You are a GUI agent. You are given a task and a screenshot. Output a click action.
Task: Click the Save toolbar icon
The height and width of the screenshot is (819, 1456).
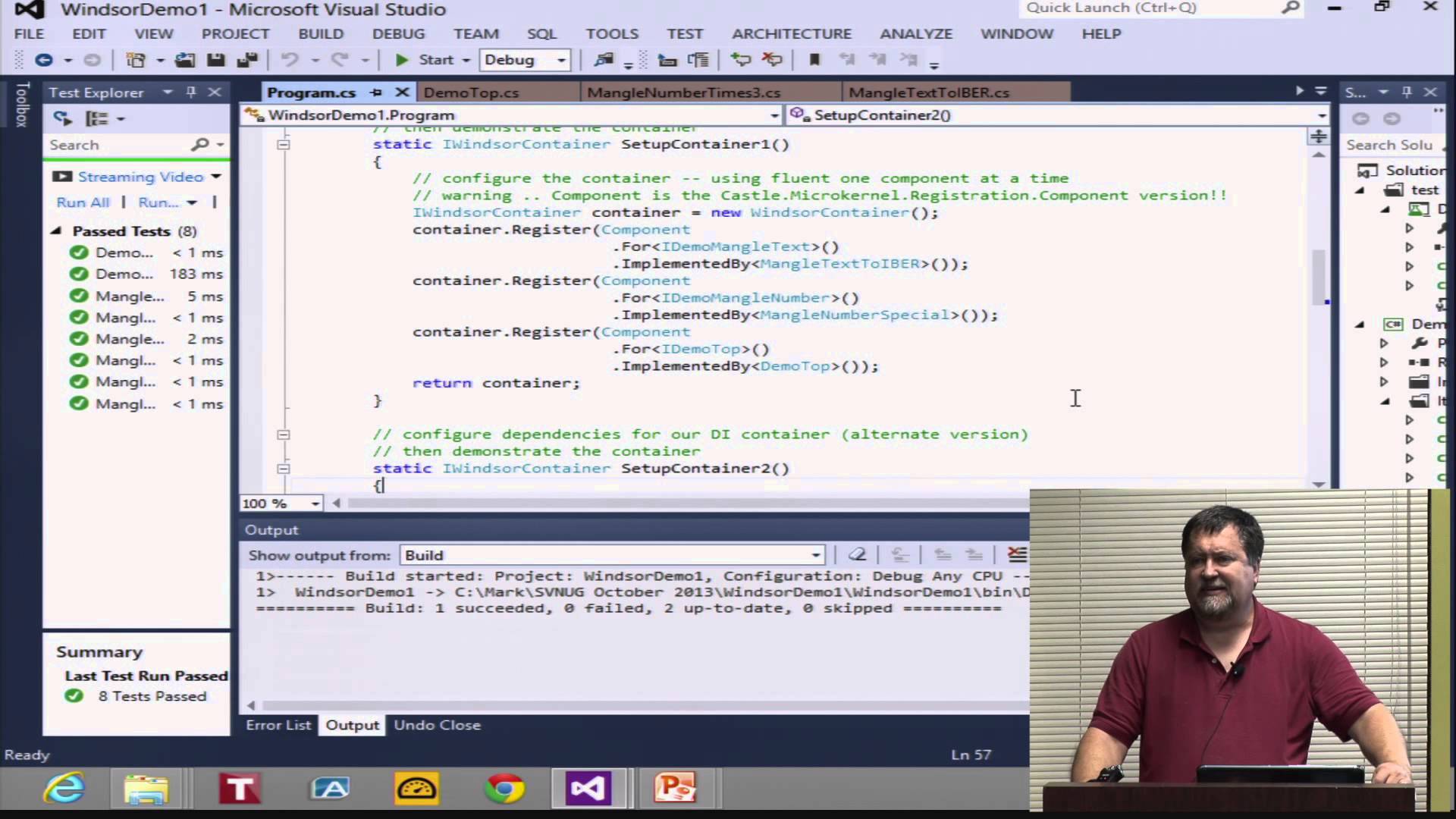coord(216,60)
